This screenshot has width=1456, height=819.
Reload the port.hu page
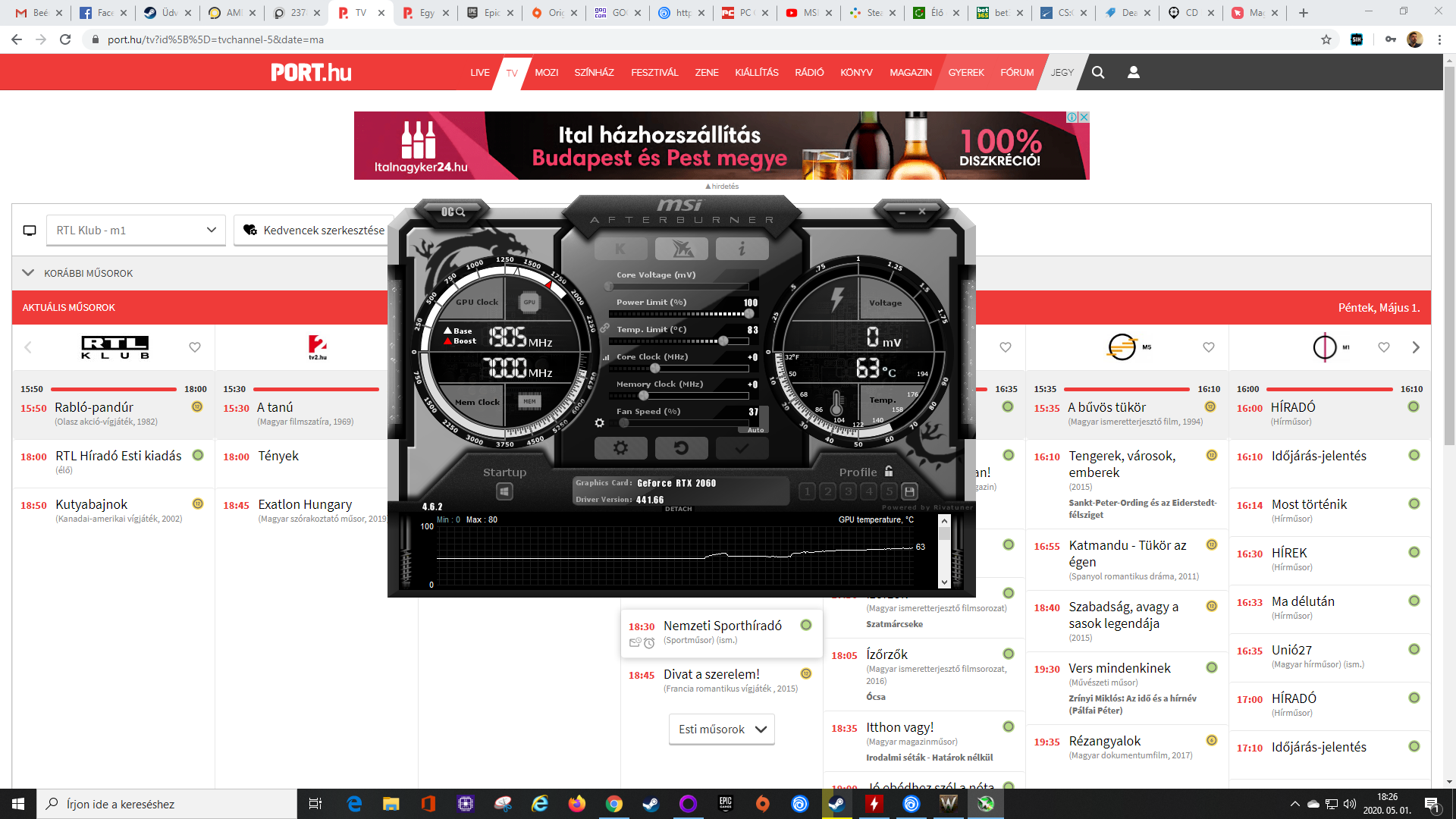(65, 39)
